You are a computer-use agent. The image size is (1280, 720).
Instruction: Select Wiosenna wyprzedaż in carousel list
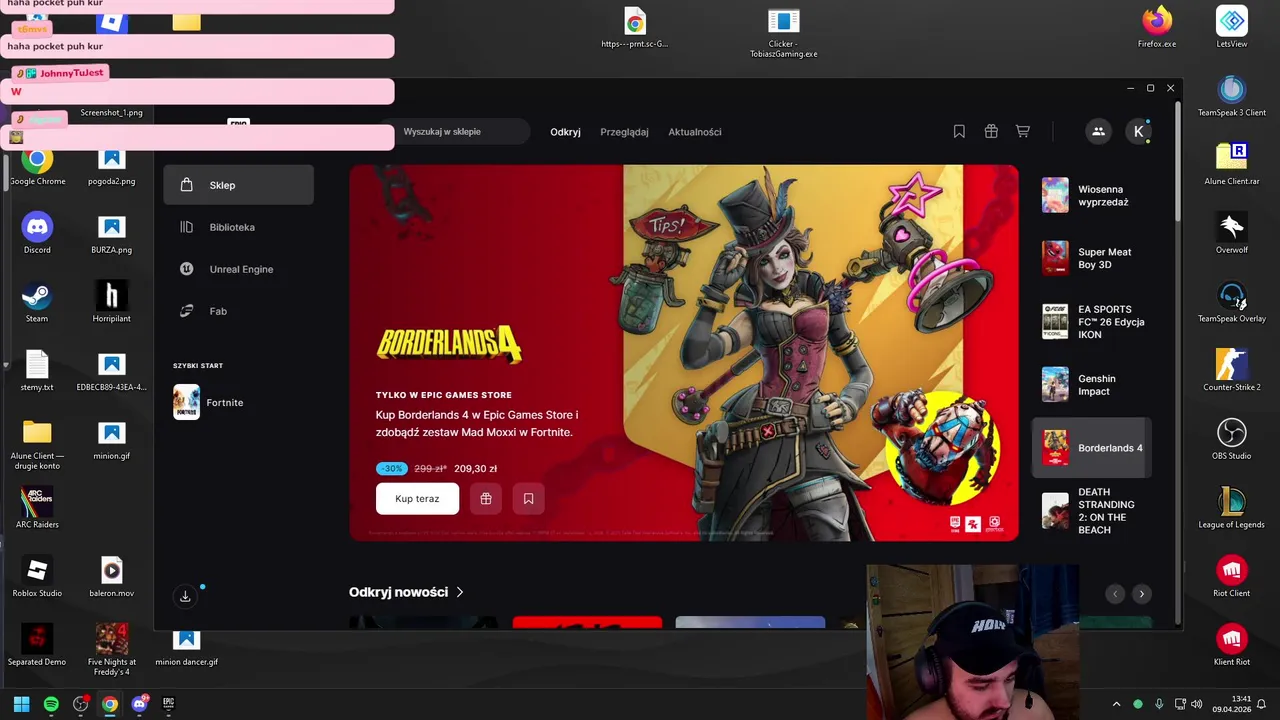click(x=1091, y=195)
